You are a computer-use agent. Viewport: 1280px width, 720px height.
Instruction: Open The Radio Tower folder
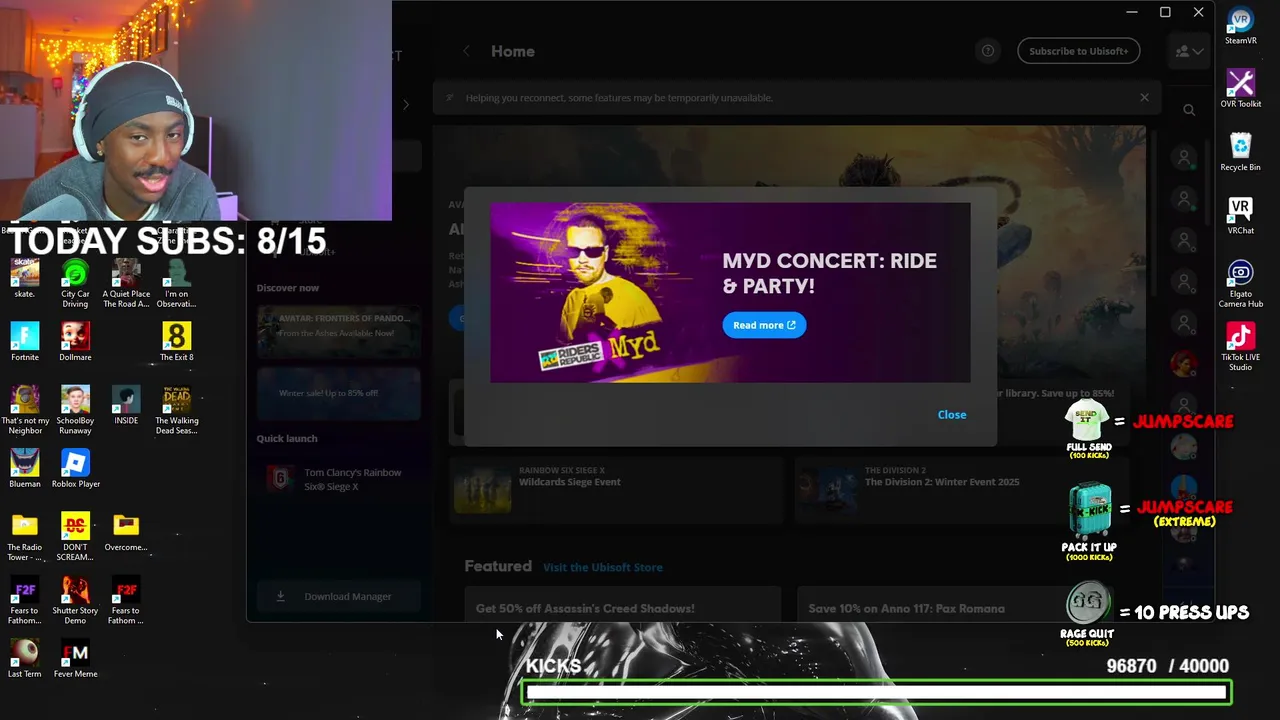click(x=25, y=537)
